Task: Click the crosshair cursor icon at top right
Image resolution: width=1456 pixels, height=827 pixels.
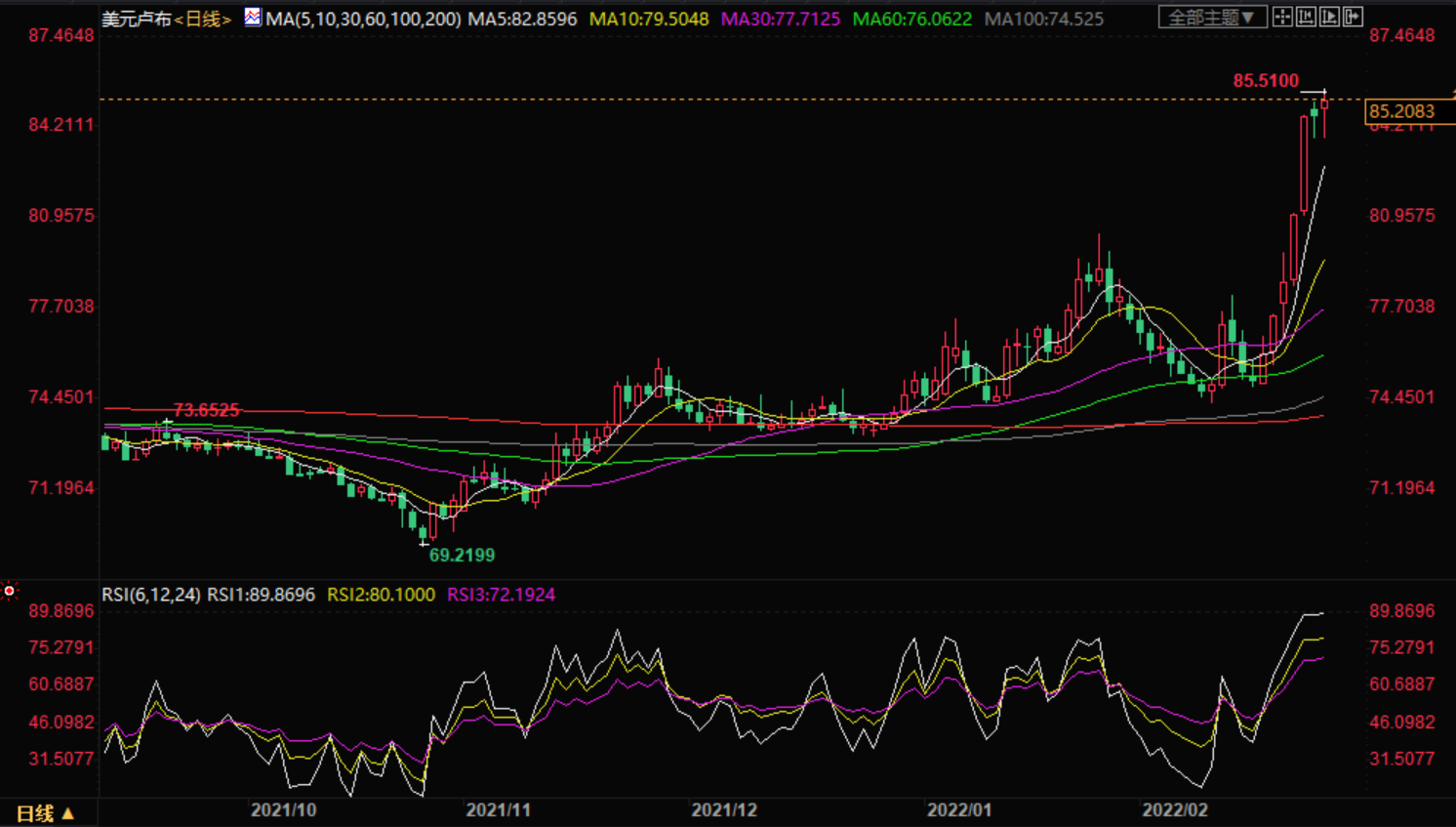Action: 1282,17
